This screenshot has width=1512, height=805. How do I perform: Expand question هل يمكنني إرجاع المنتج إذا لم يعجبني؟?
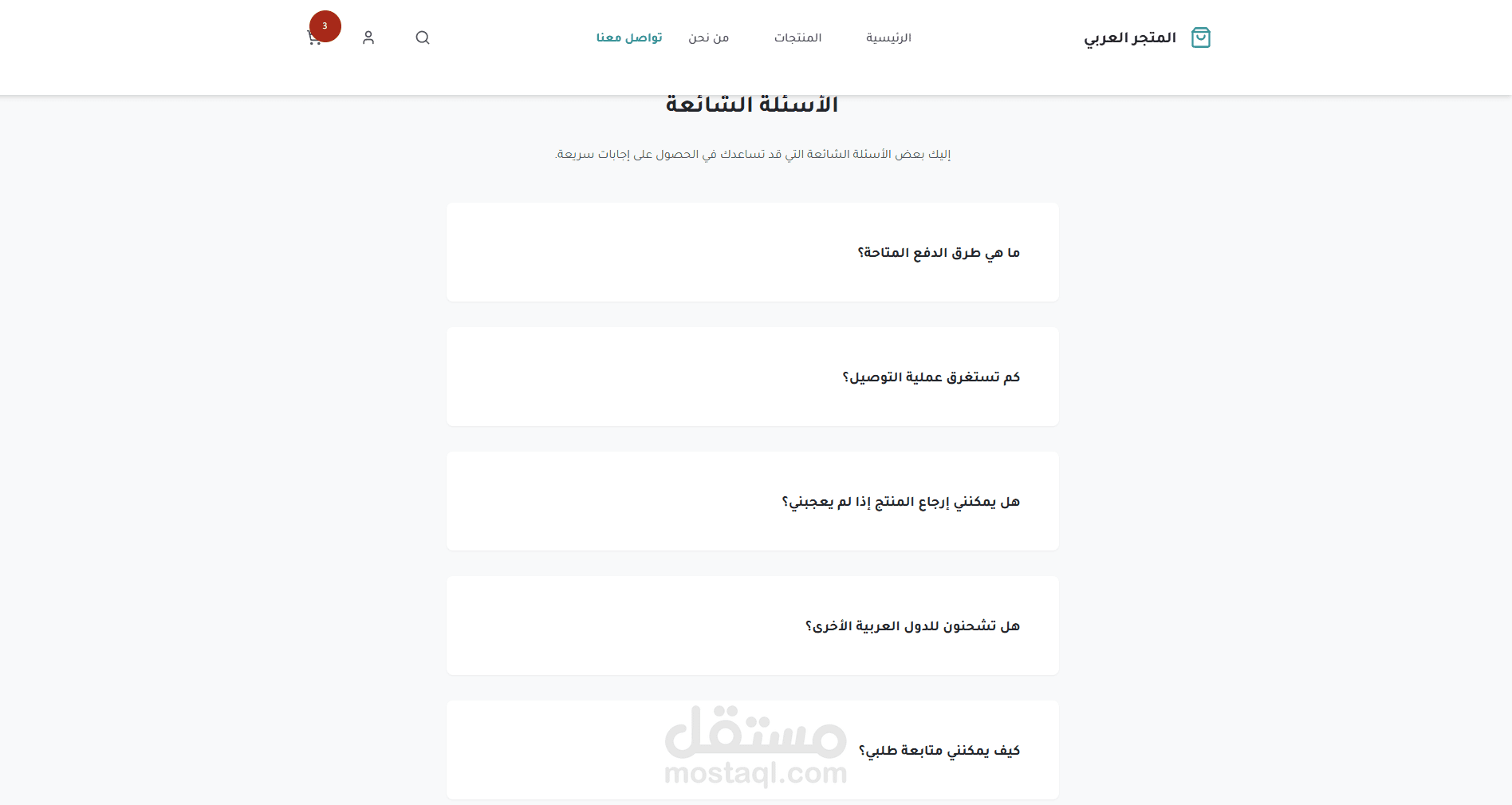coord(753,501)
